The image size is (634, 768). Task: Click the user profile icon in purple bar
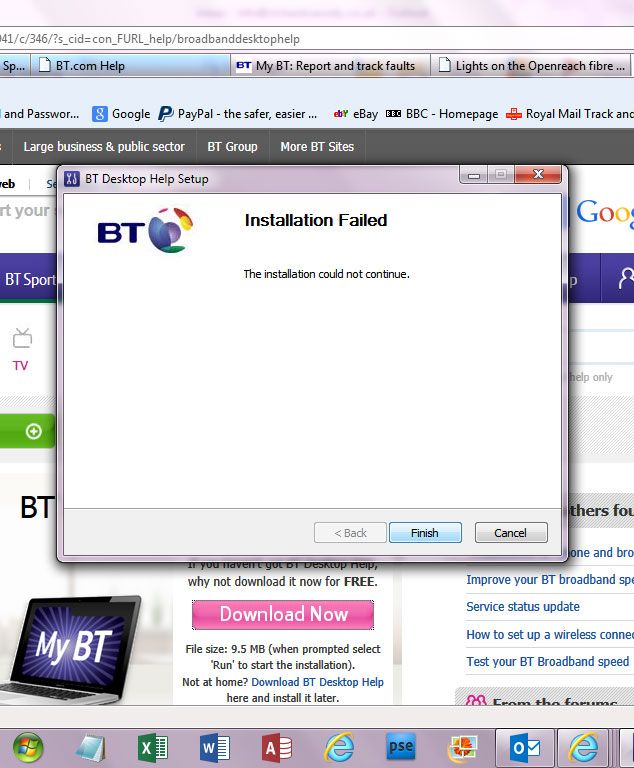(x=626, y=278)
